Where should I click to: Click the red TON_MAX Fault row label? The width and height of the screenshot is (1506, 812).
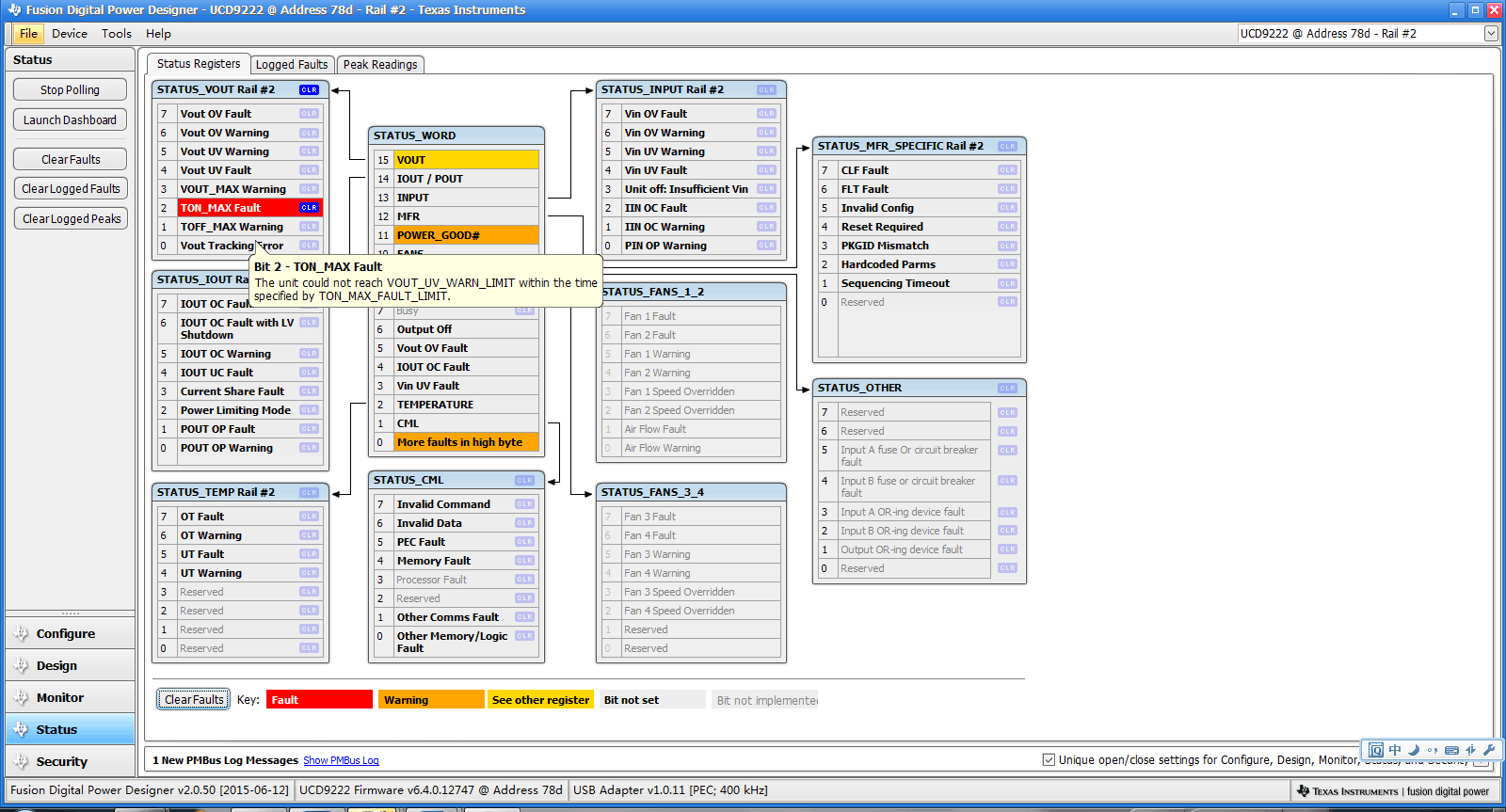(x=220, y=208)
